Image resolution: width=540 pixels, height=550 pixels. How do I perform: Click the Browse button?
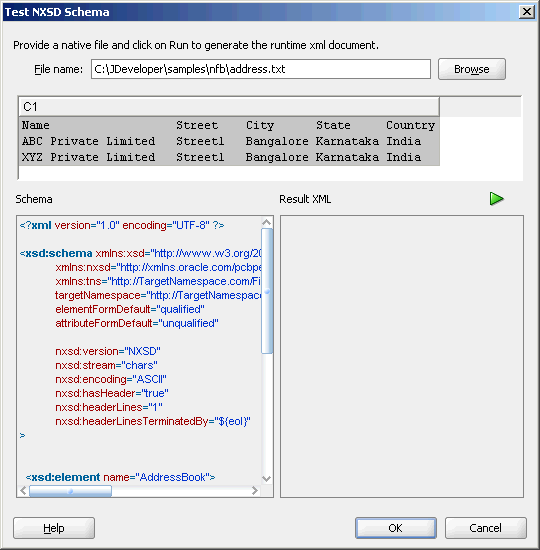coord(472,69)
